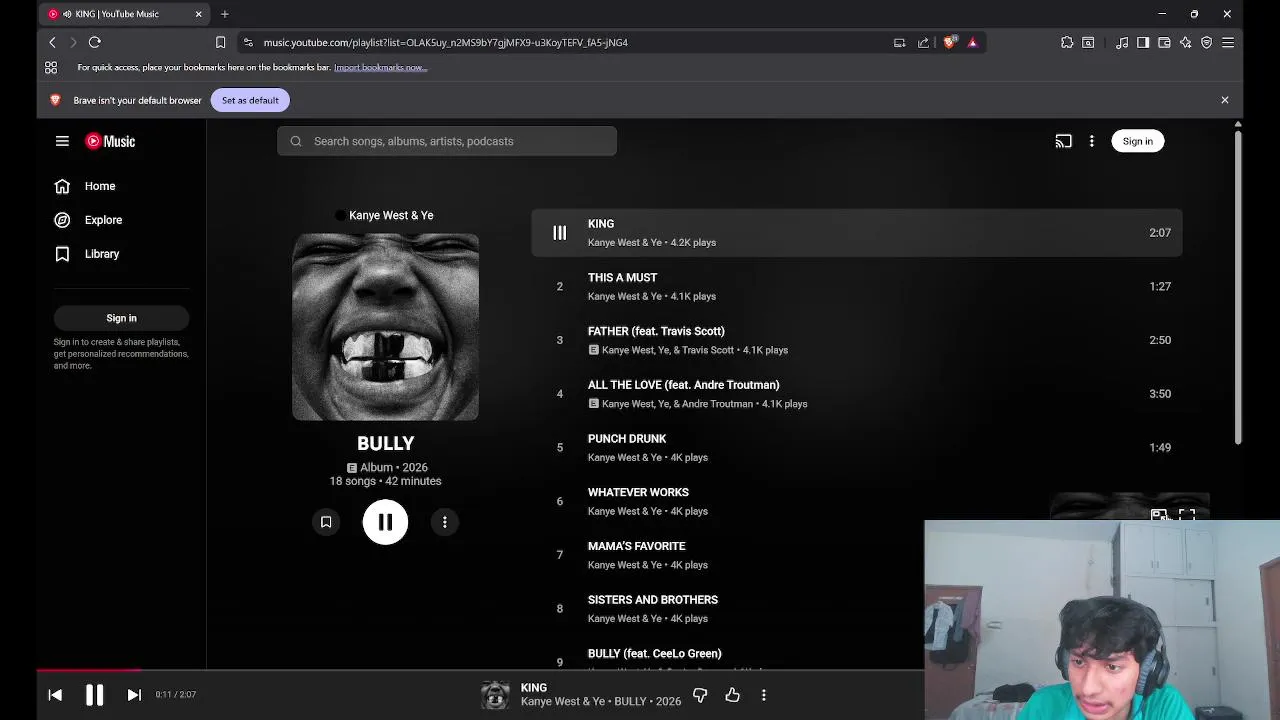Open Brave VPN shield icon
Screen dimensions: 1280x720
pyautogui.click(x=1206, y=42)
